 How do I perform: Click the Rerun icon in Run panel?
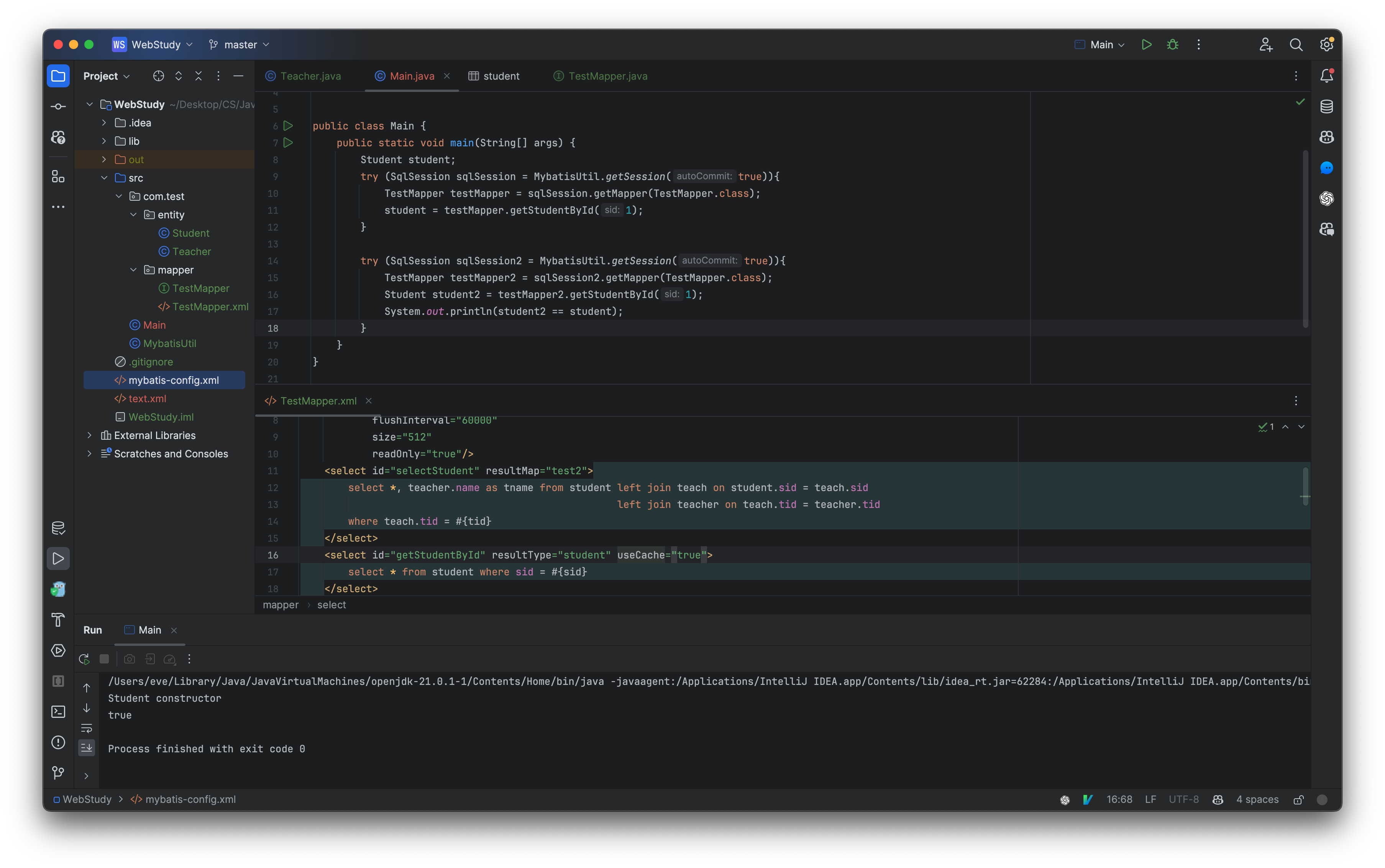(x=84, y=659)
